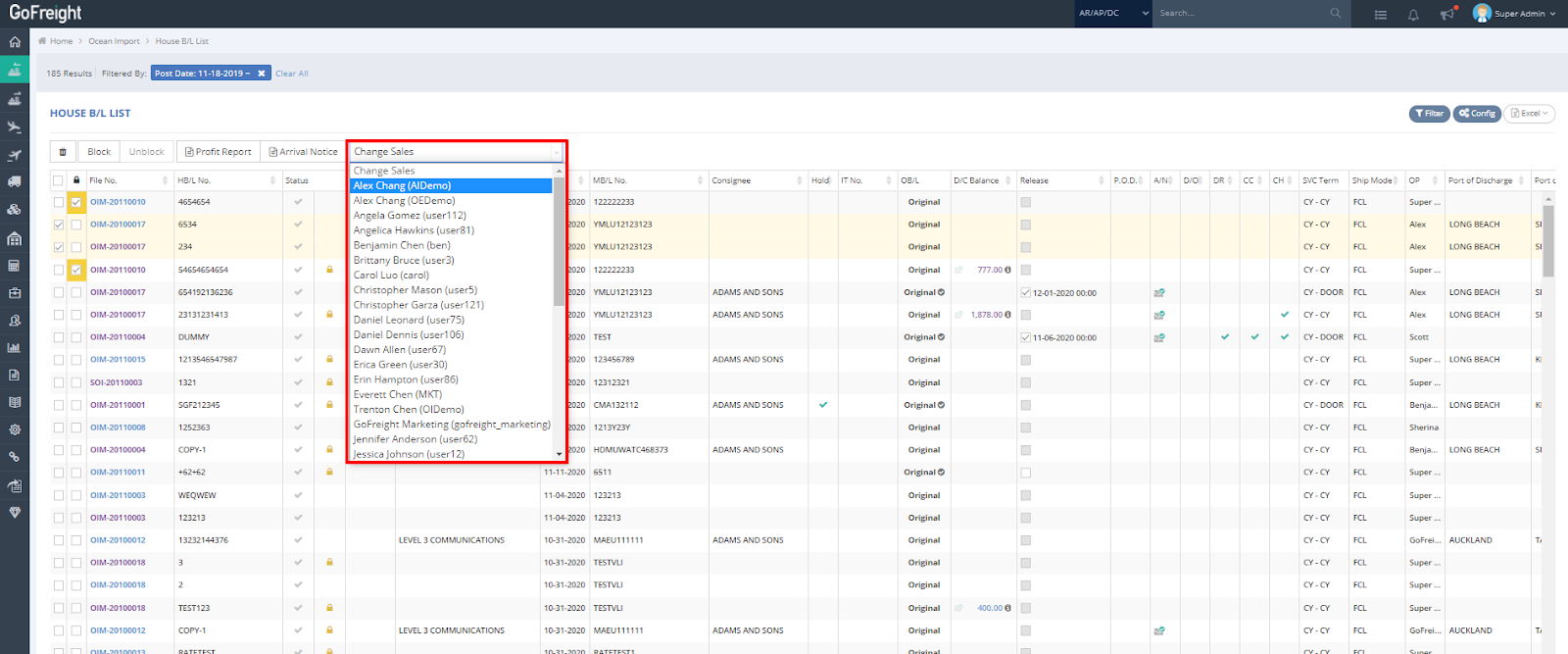The image size is (1568, 654).
Task: Open the megaphone announcements icon
Action: [1446, 15]
